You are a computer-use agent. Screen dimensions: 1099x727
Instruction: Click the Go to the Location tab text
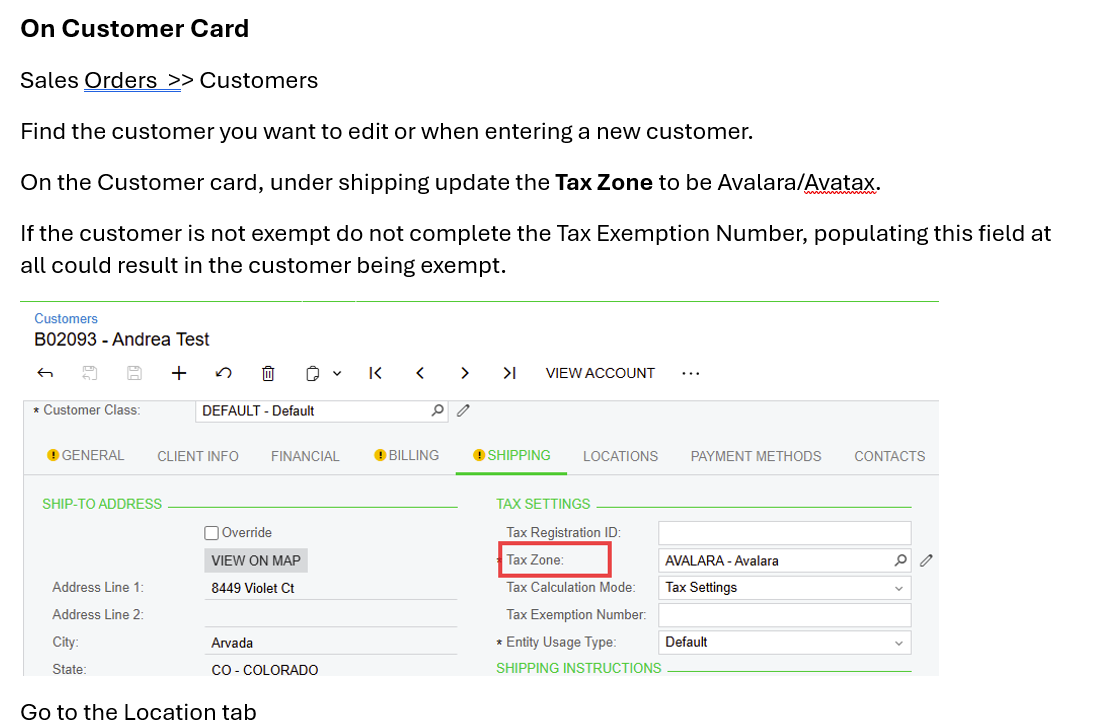[138, 712]
